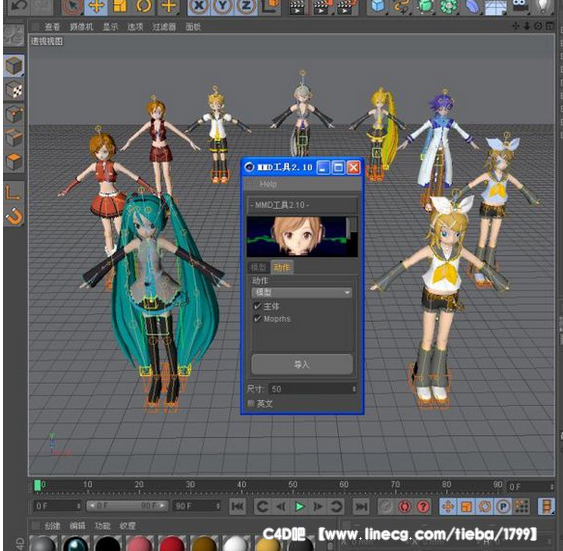This screenshot has height=551, width=563.
Task: Open the 摄像机 camera viewport menu
Action: pos(82,27)
